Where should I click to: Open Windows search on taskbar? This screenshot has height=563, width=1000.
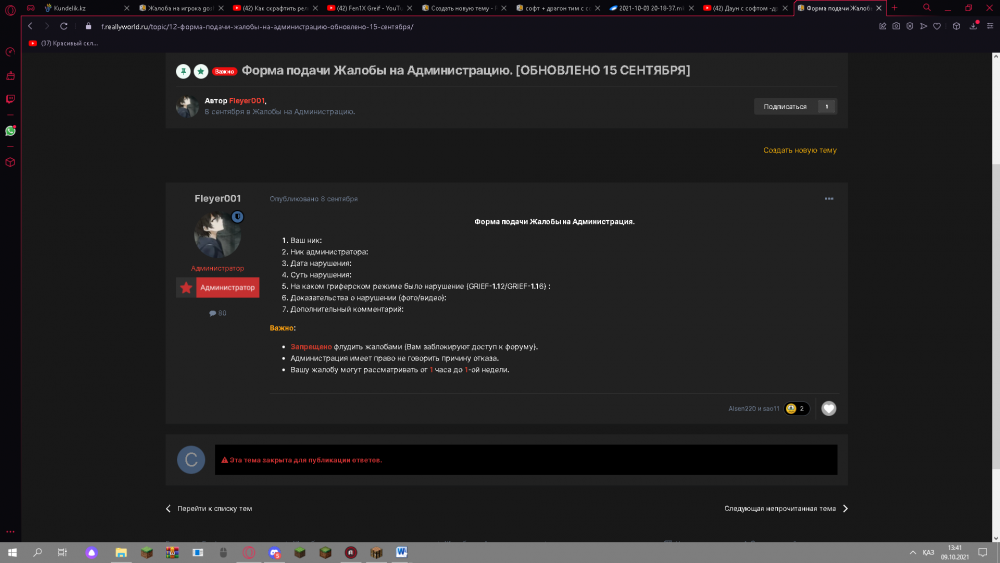click(x=38, y=552)
